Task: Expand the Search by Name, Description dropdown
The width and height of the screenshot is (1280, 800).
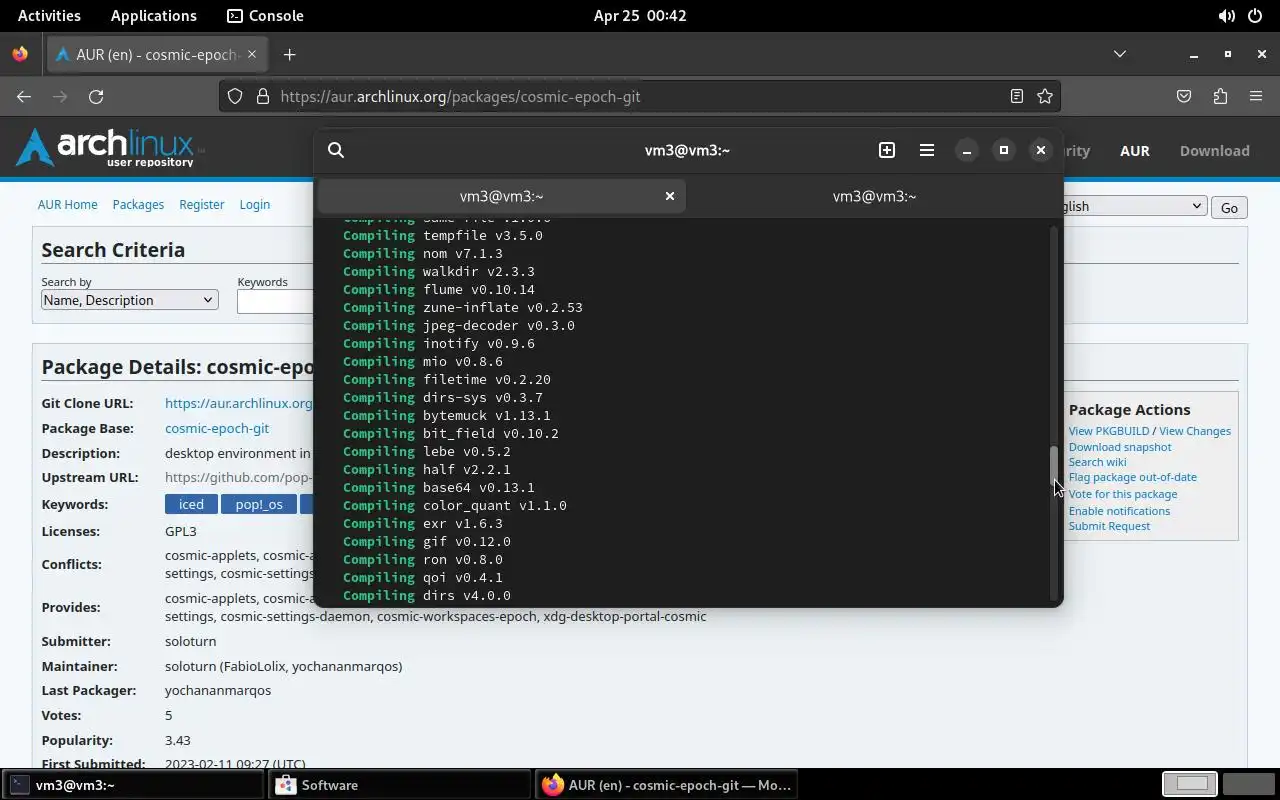Action: pos(130,300)
